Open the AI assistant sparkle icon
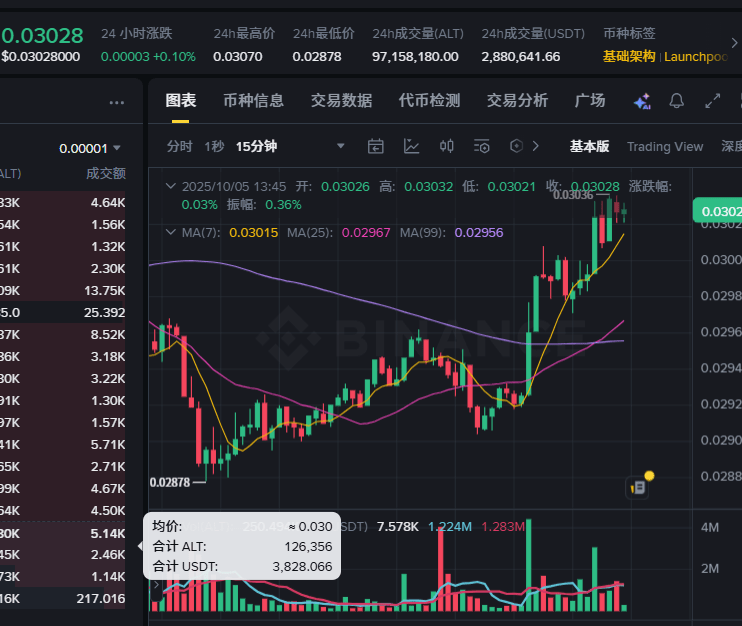Screen dimensions: 742x626 (642, 101)
